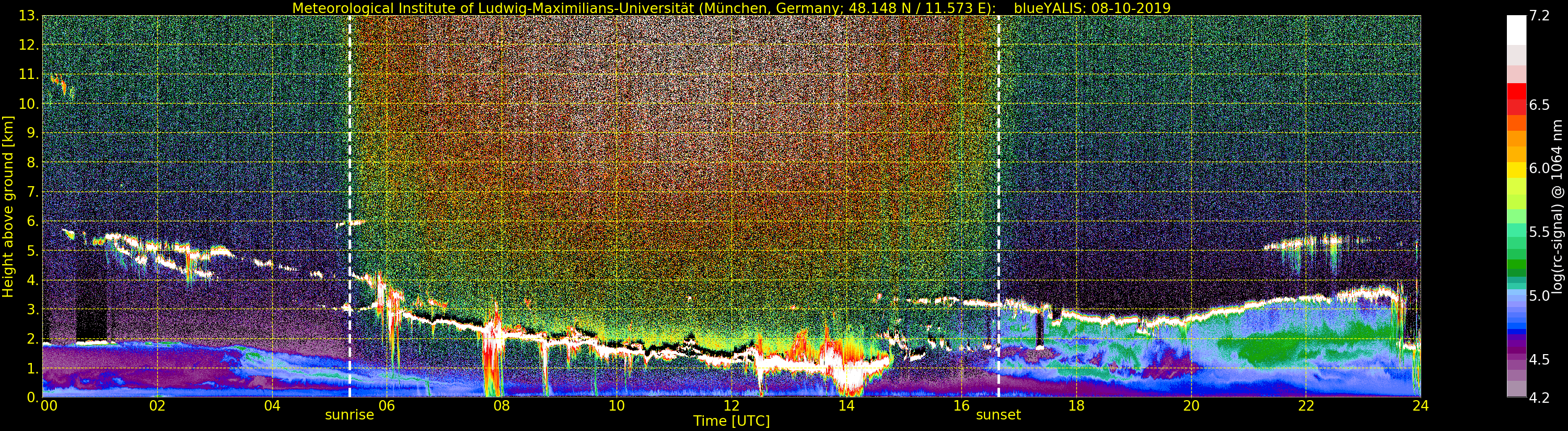Click the height axis tick label 5.
This screenshot has height=431, width=1568.
point(33,251)
